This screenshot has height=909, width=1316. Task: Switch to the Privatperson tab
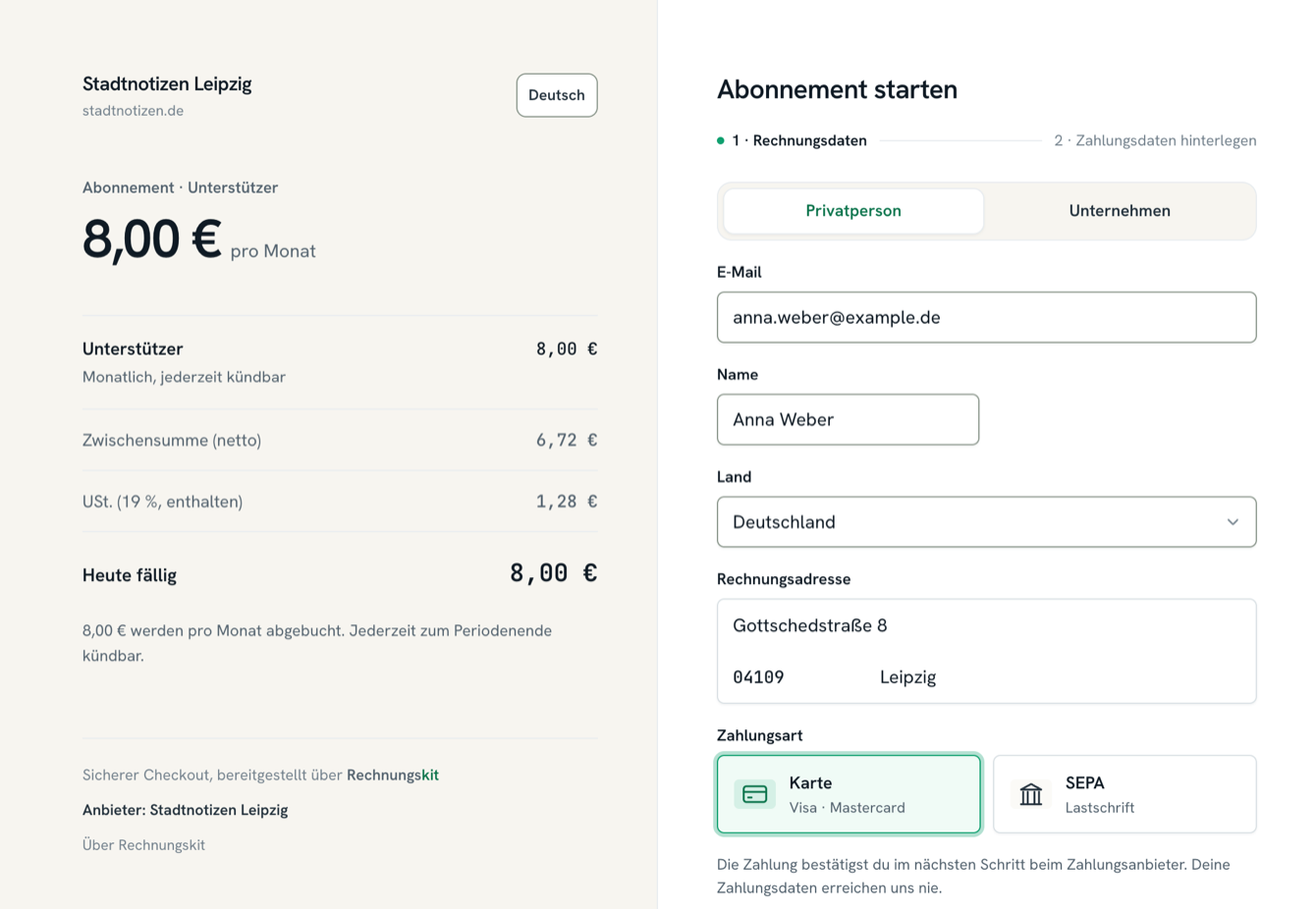point(853,211)
